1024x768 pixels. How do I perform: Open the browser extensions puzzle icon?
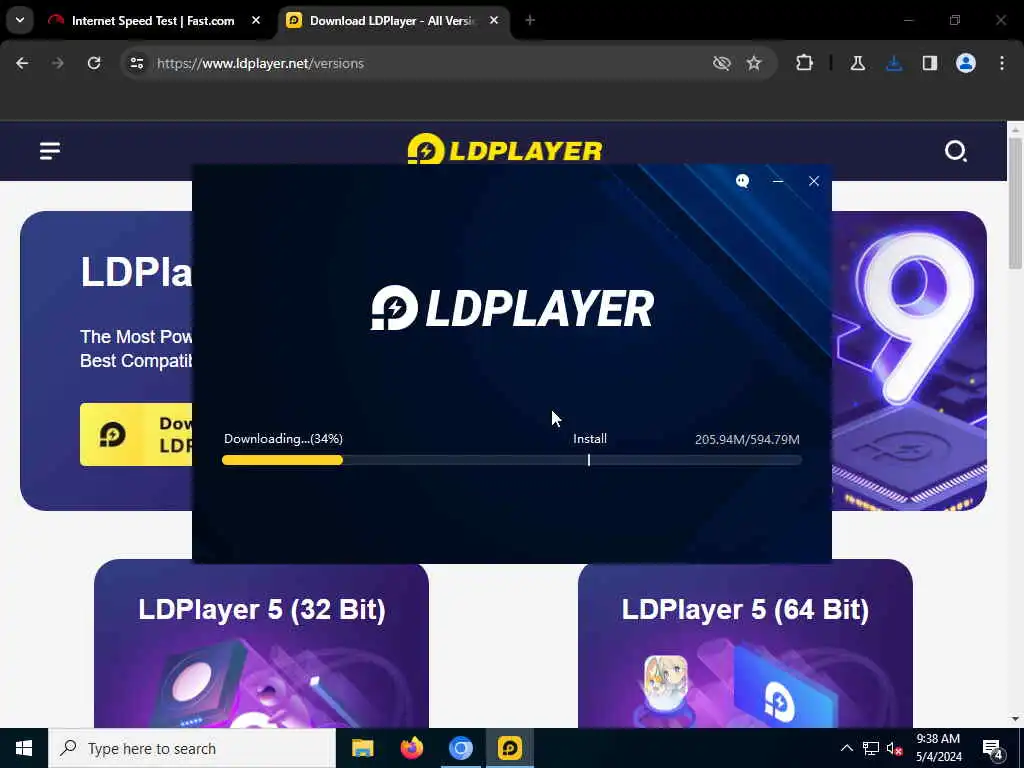tap(805, 63)
